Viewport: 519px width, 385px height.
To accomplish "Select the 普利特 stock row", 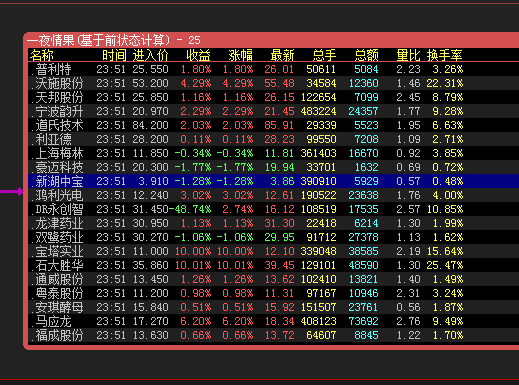I will click(273, 69).
